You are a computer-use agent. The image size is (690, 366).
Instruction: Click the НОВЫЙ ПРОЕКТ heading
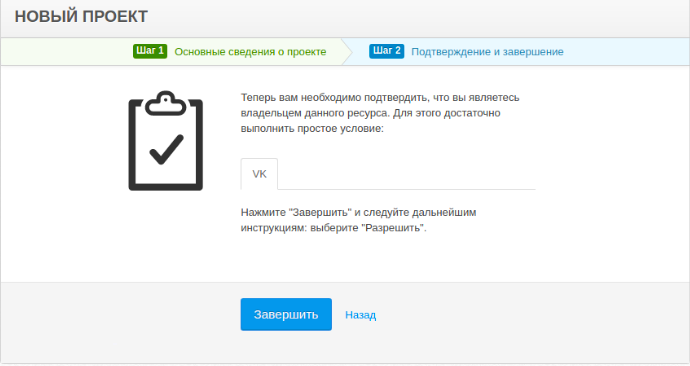coord(81,17)
